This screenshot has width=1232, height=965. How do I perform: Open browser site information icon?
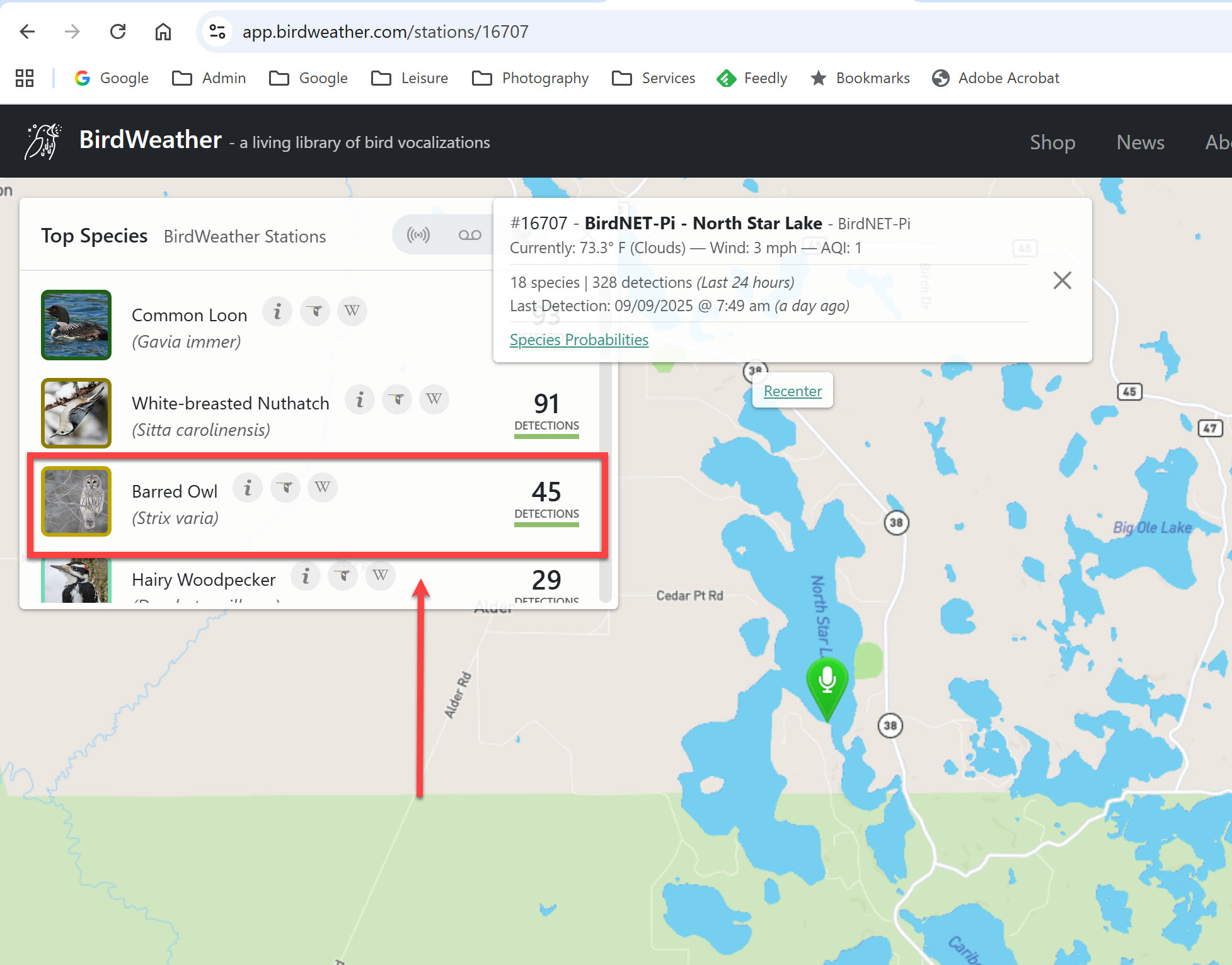click(217, 31)
